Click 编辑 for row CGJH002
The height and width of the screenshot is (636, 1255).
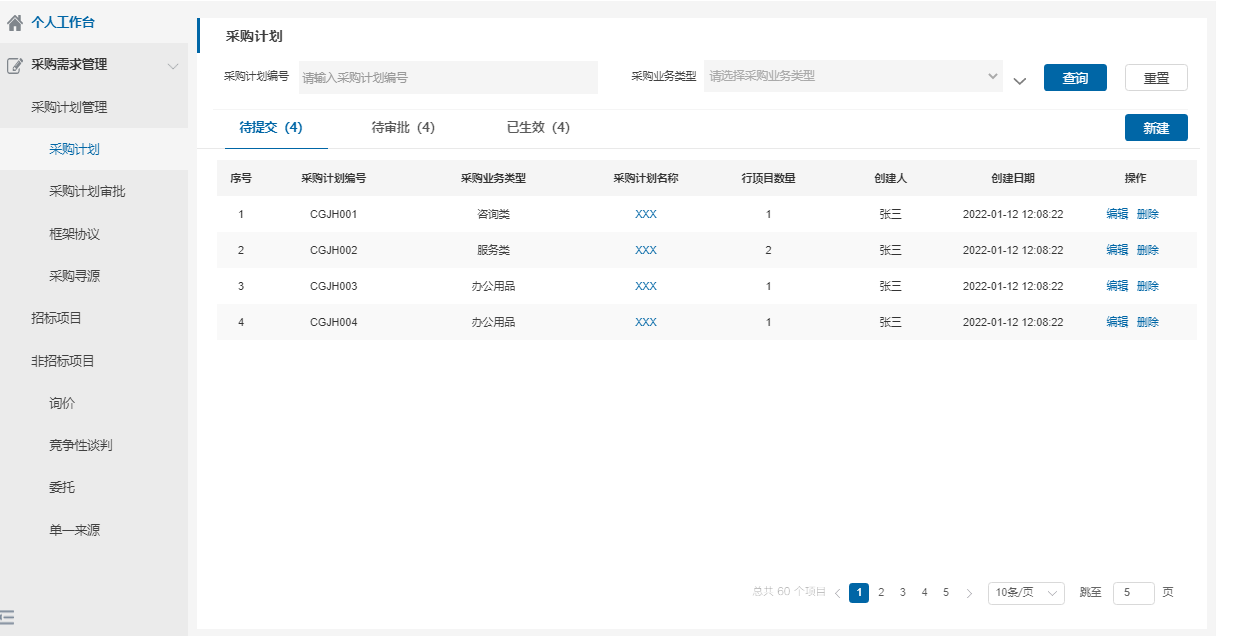click(x=1117, y=250)
